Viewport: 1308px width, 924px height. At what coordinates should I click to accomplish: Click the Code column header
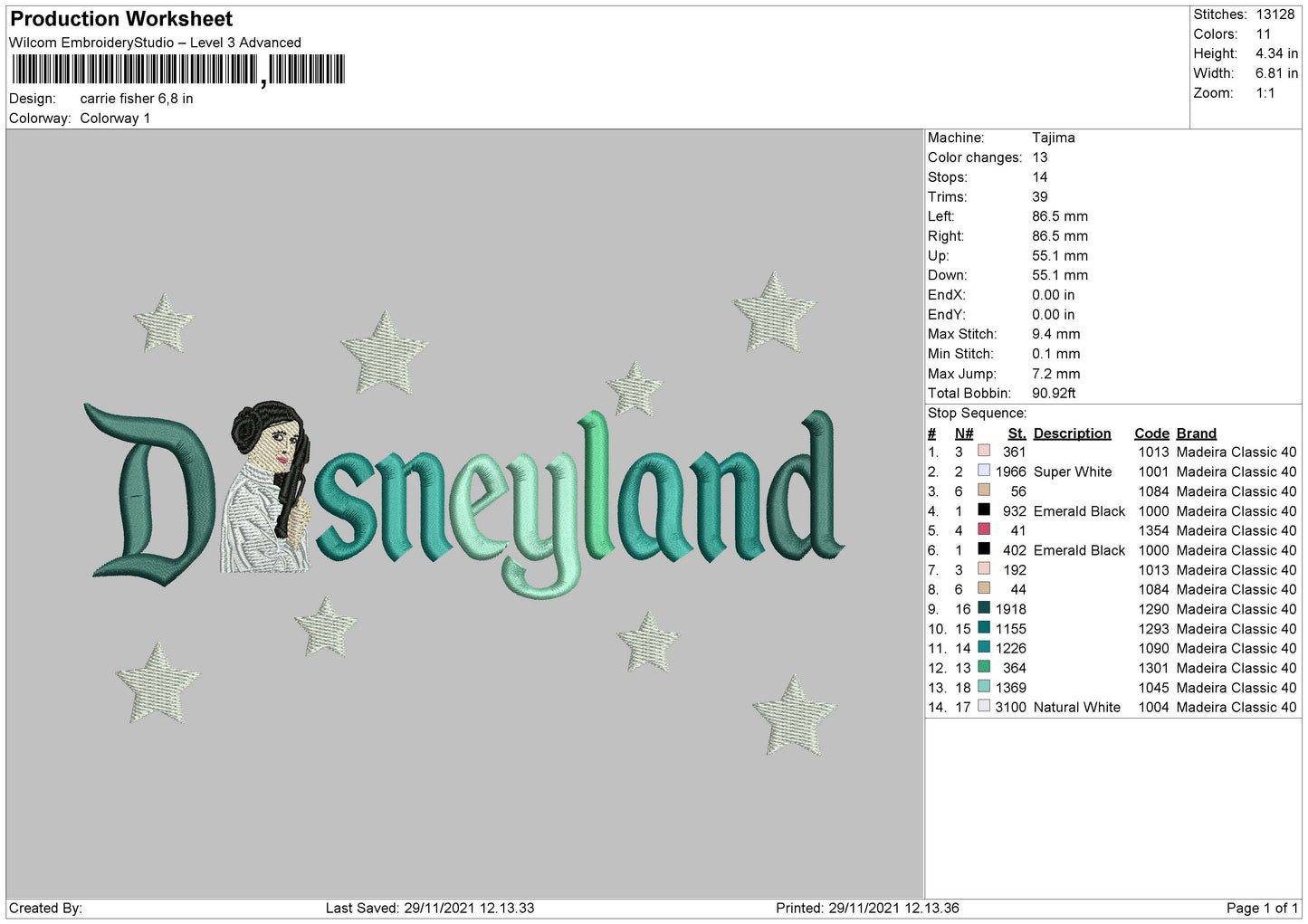tap(1151, 433)
